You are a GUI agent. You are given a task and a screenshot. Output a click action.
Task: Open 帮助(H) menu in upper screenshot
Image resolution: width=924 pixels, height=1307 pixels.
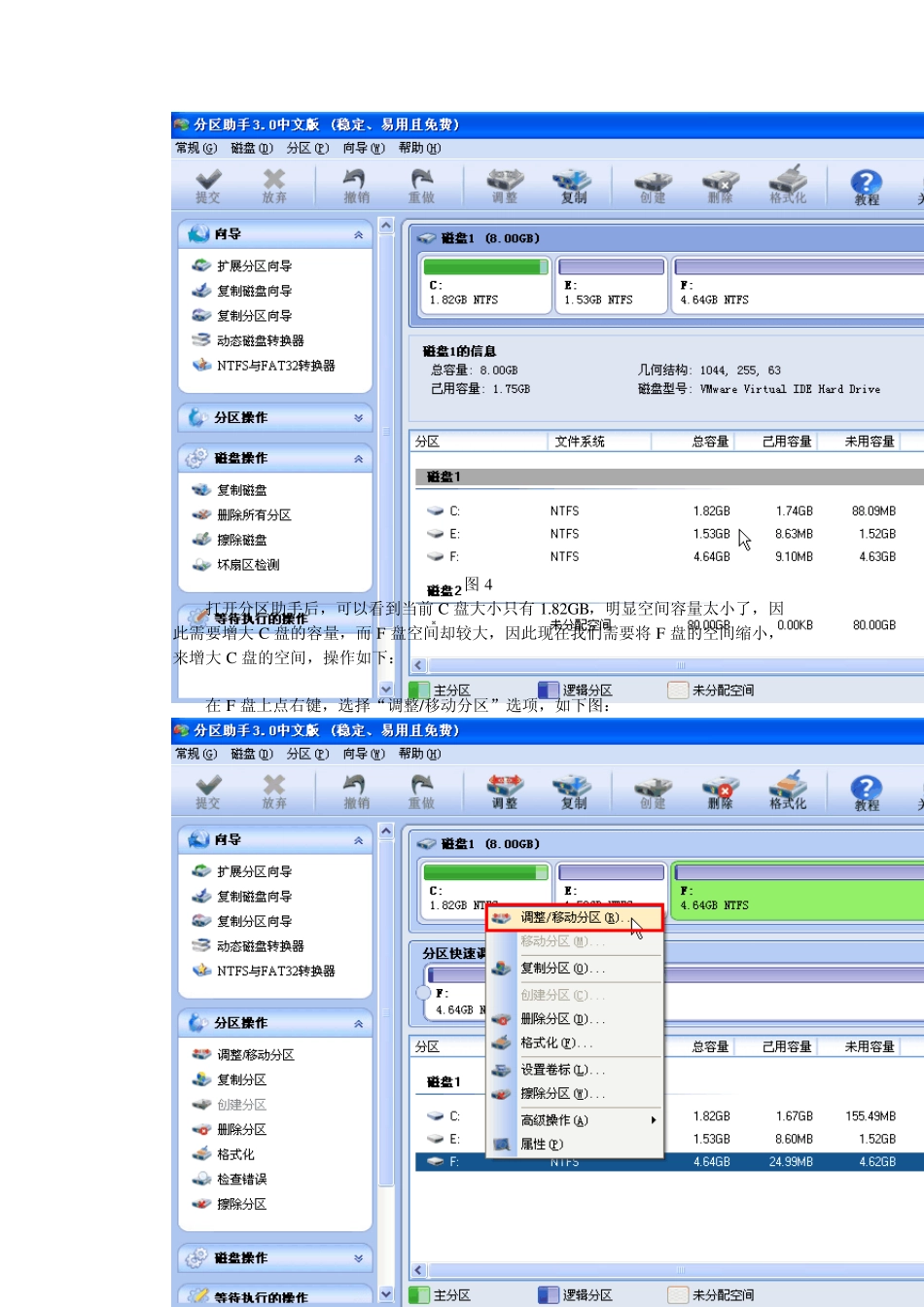click(419, 148)
